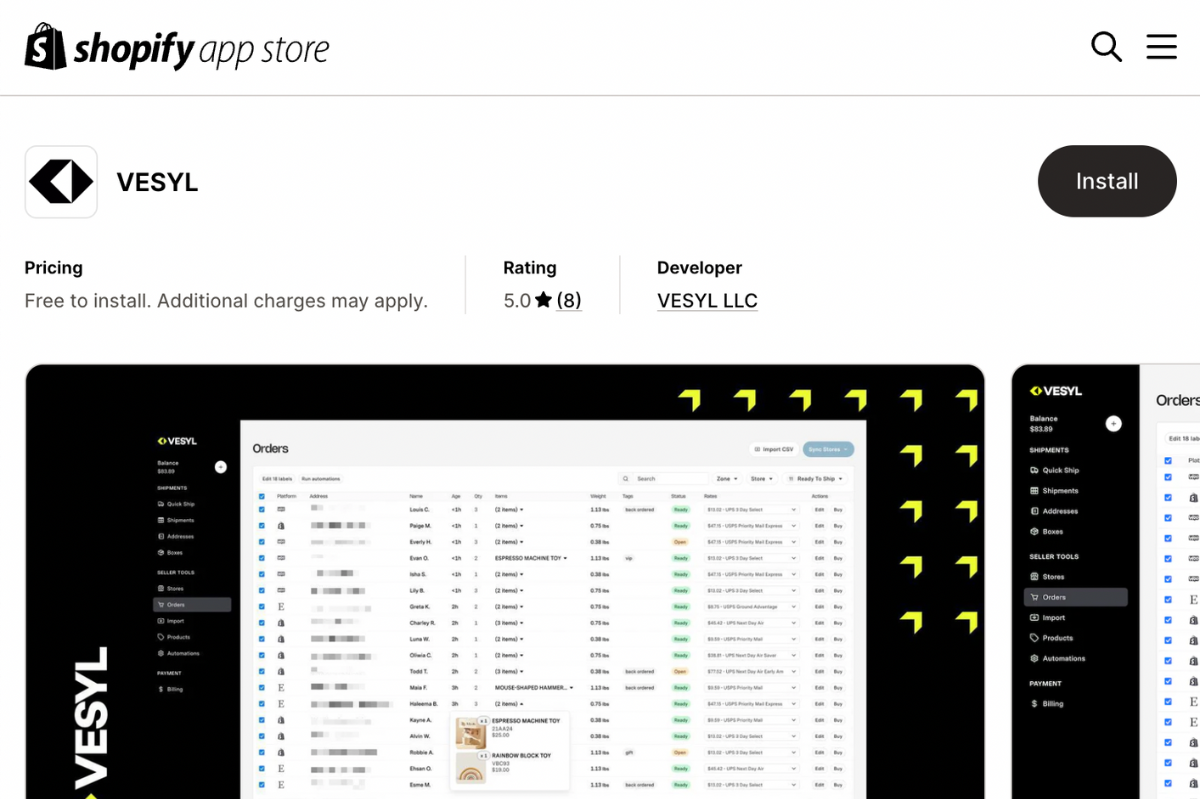The width and height of the screenshot is (1200, 799).
Task: Open the hamburger menu in the header
Action: 1161,46
